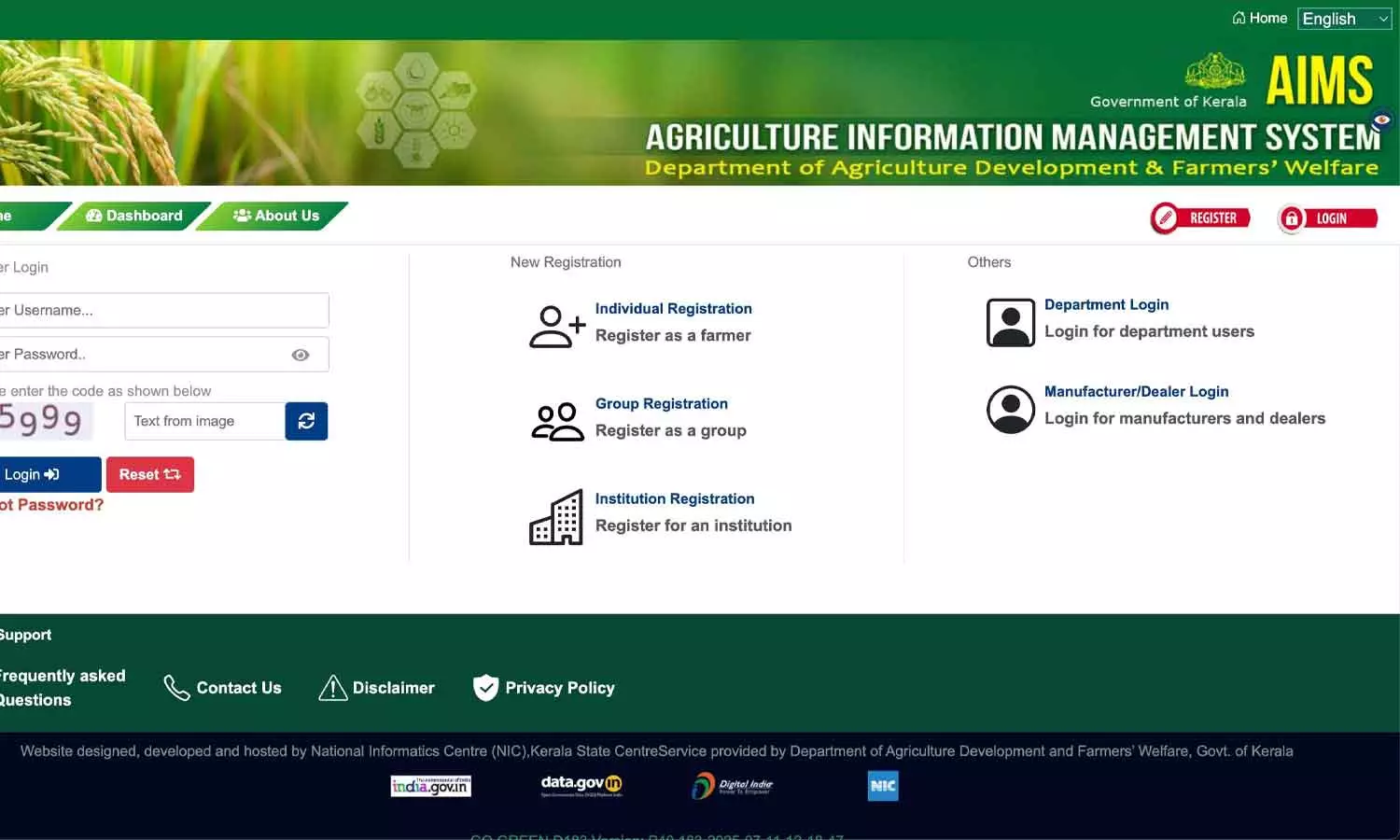Image resolution: width=1400 pixels, height=840 pixels.
Task: Open the English language dropdown
Action: tap(1344, 19)
